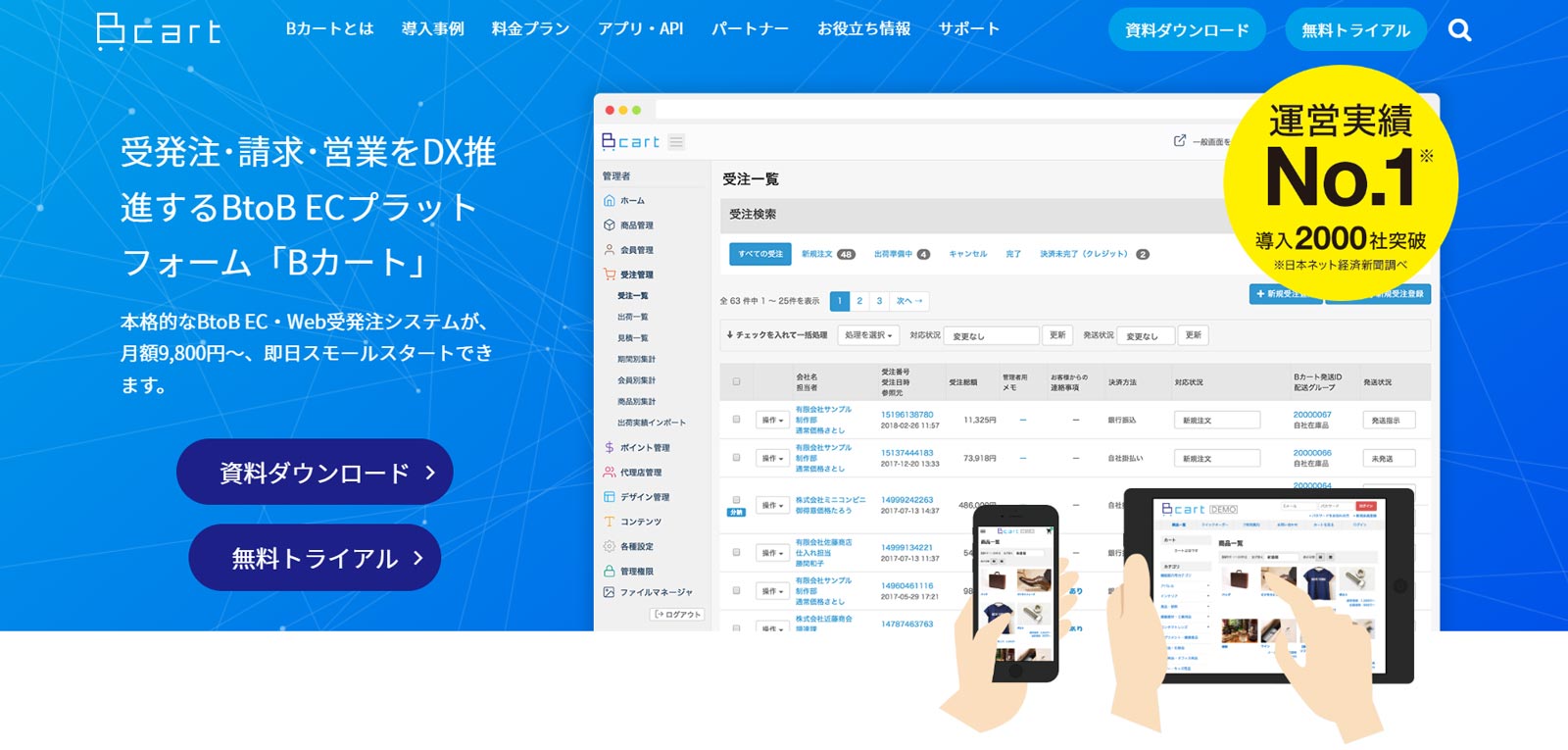1568x750 pixels.
Task: Click the デザイン管理 layout icon
Action: click(x=610, y=497)
